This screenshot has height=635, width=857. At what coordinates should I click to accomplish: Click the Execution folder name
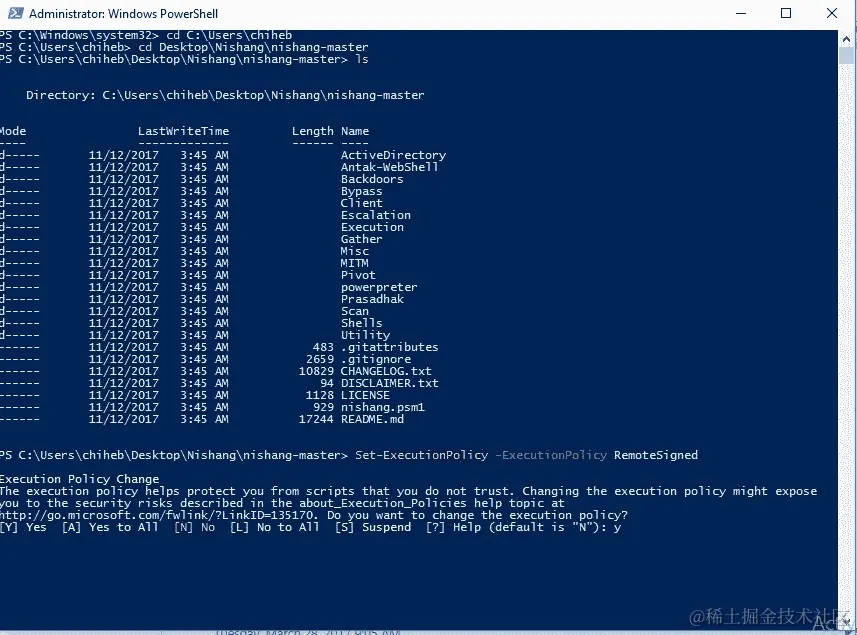[372, 227]
